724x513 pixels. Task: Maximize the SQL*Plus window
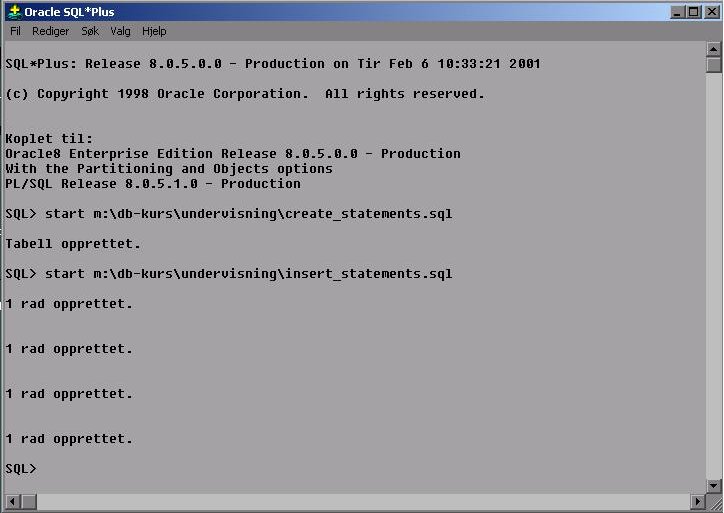tap(694, 12)
